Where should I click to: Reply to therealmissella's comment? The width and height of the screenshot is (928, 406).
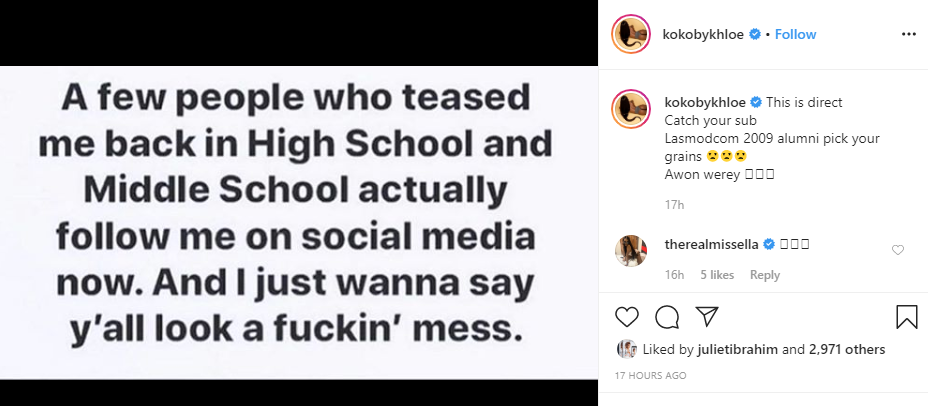(764, 275)
